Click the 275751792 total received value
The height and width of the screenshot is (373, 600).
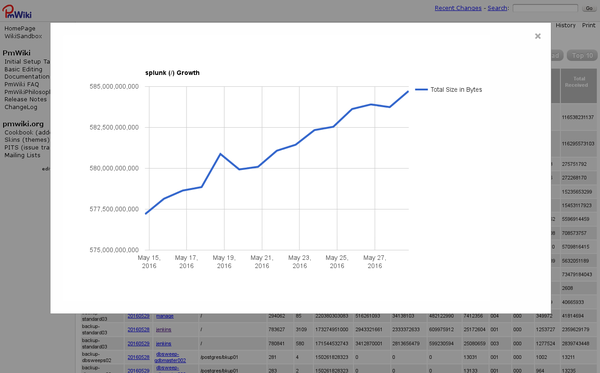574,164
